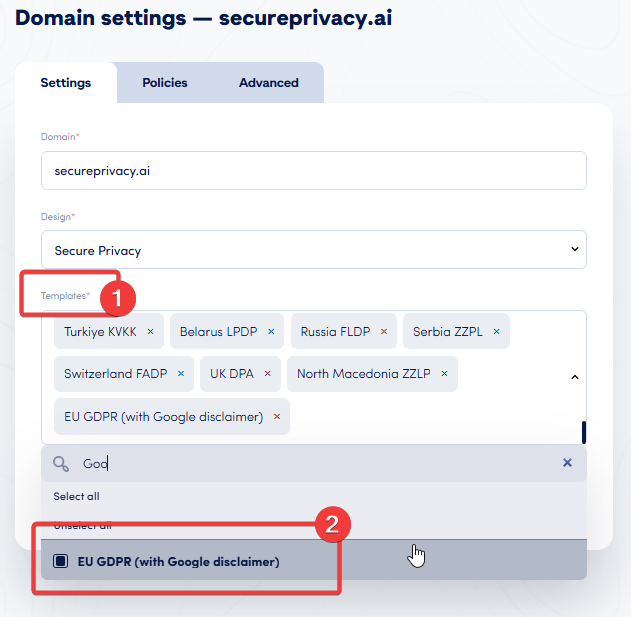Screen dimensions: 631x617
Task: Remove the Turkiye KVKK template tag
Action: pyautogui.click(x=151, y=332)
